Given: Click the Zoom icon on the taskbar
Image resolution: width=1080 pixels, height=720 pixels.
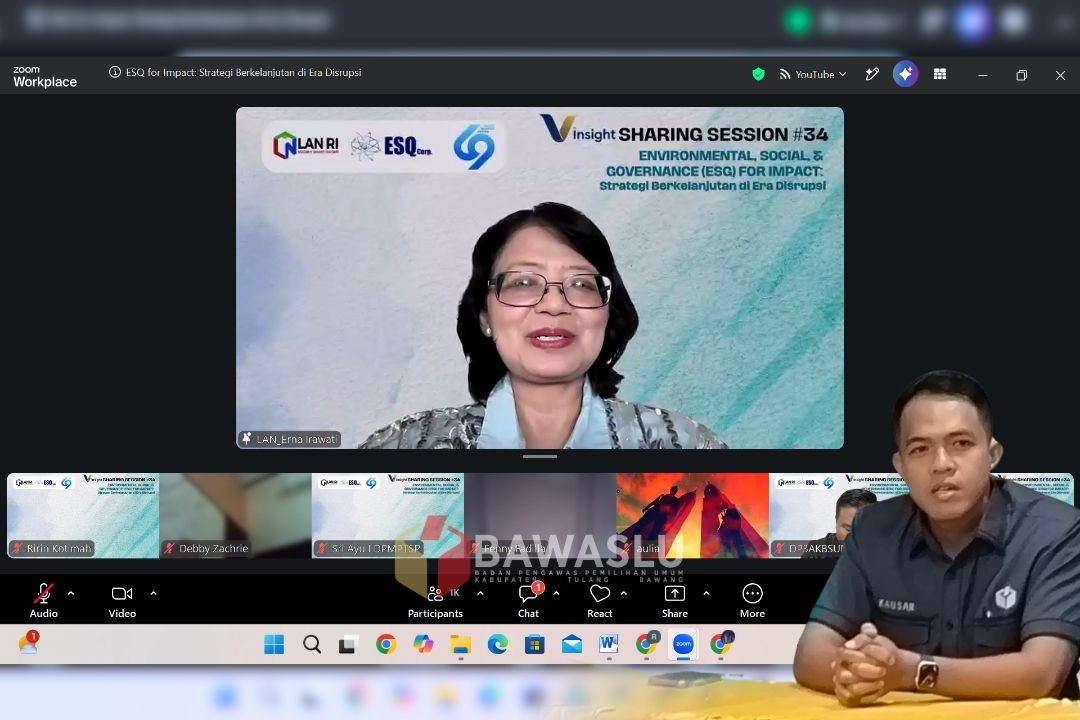Looking at the screenshot, I should tap(683, 644).
